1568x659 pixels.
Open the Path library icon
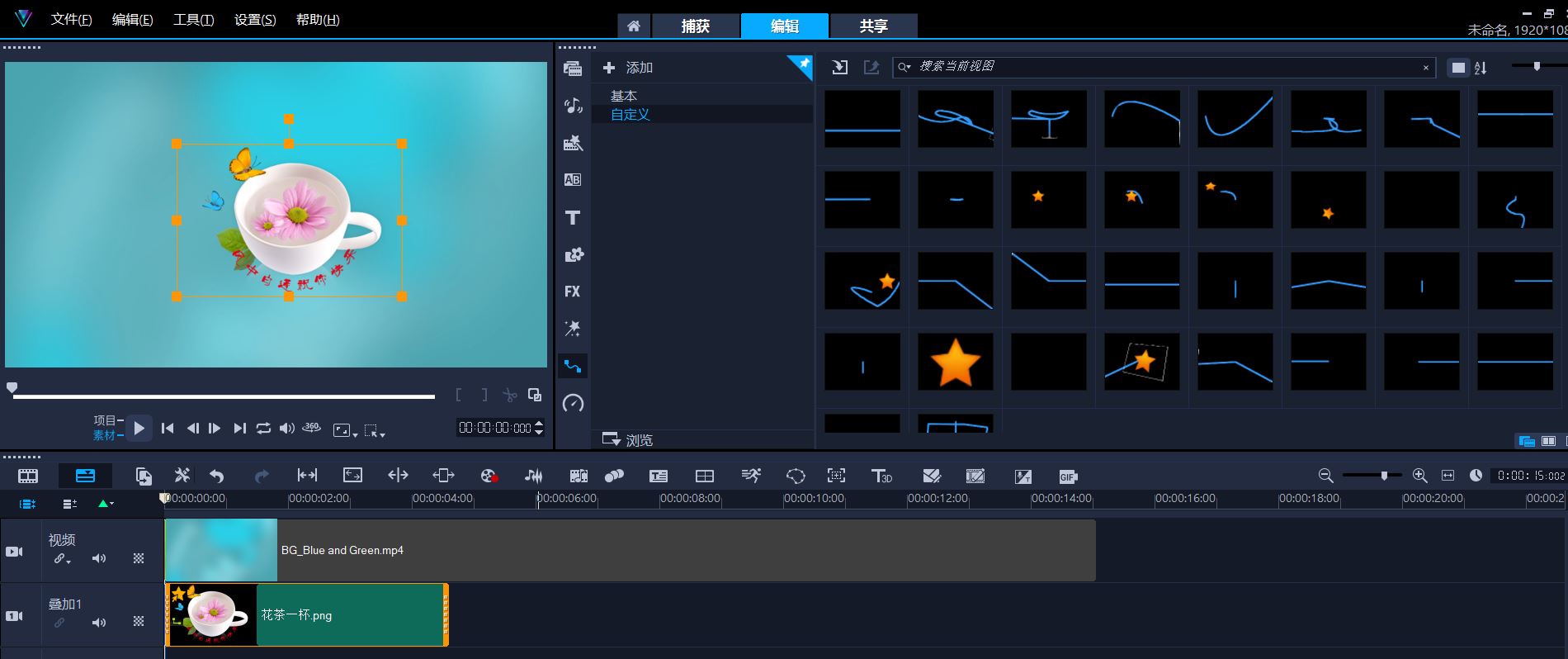point(573,366)
